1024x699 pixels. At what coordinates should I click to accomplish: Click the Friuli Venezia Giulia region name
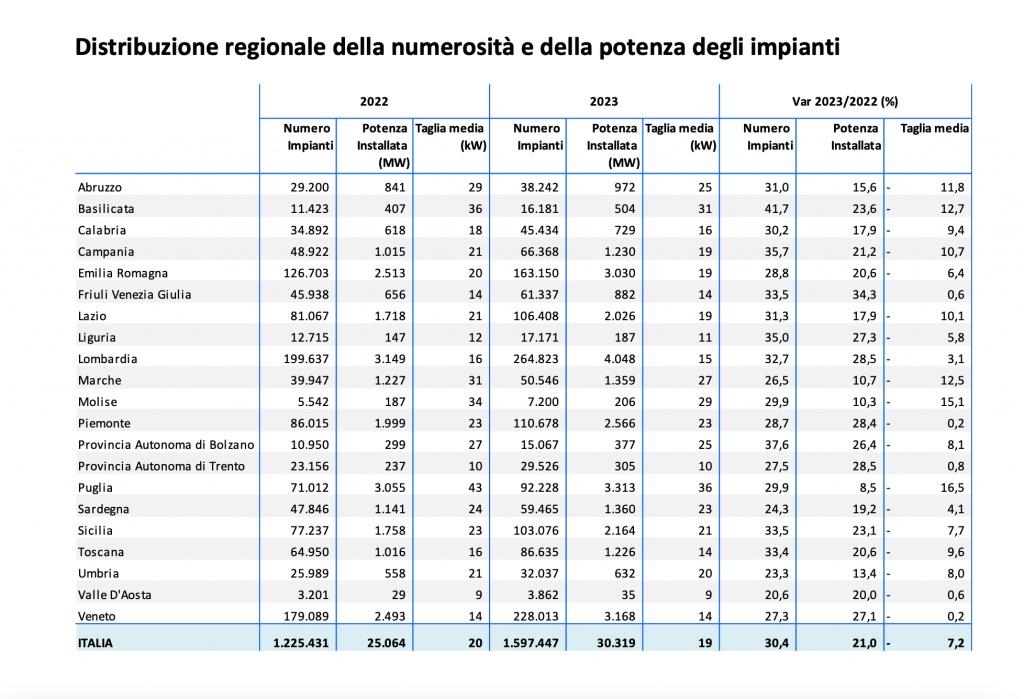[x=133, y=295]
